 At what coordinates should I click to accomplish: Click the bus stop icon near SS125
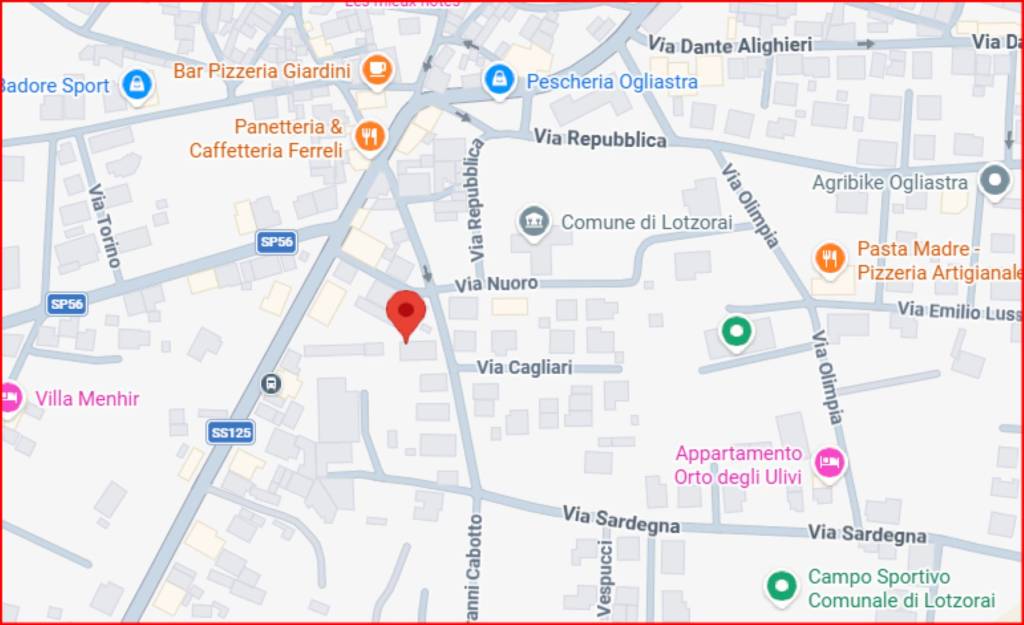[x=270, y=383]
